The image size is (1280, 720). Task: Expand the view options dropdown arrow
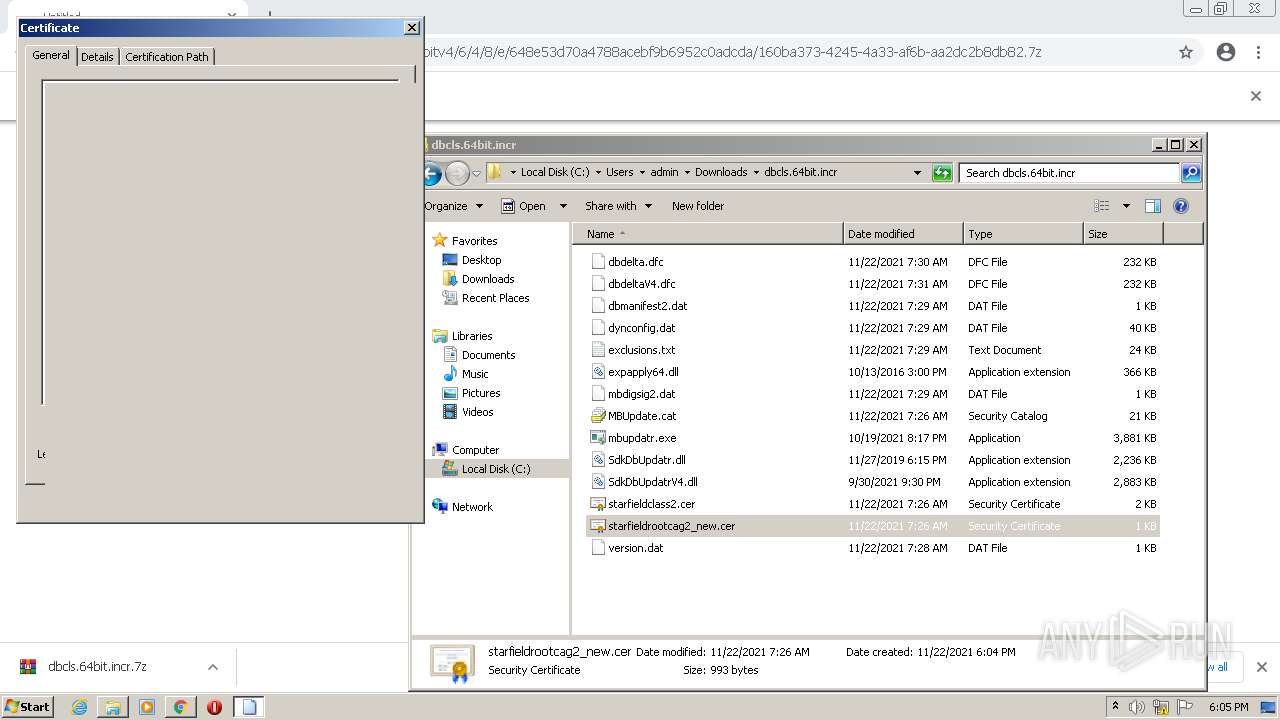tap(1125, 206)
